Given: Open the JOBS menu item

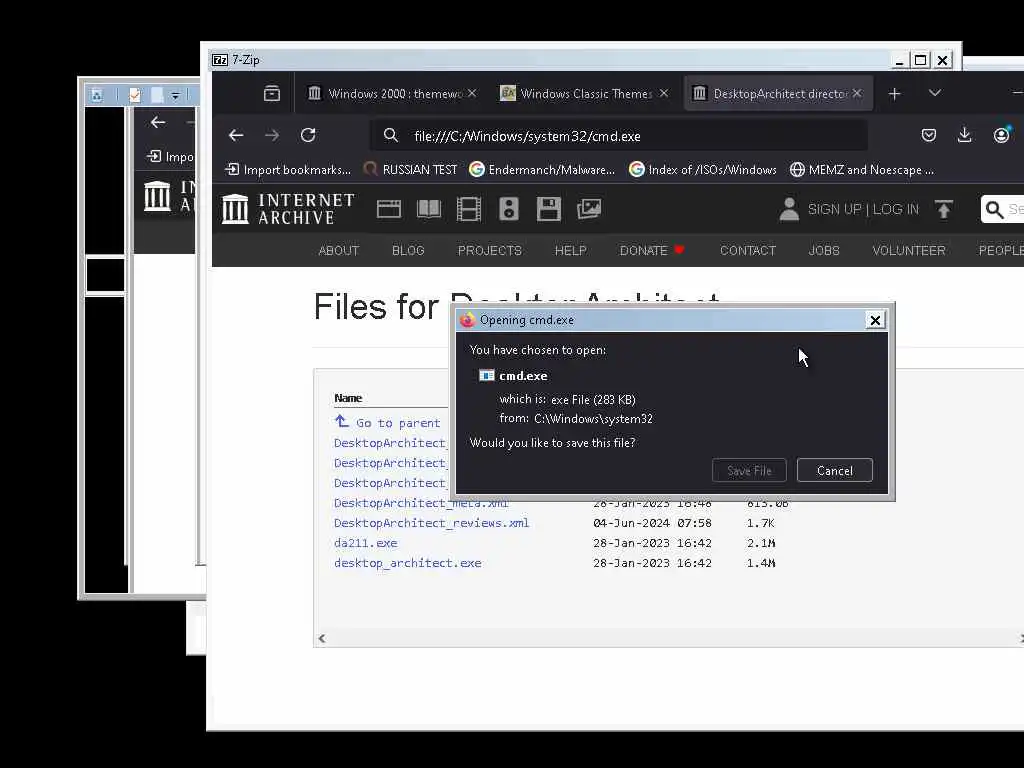Looking at the screenshot, I should pos(824,251).
